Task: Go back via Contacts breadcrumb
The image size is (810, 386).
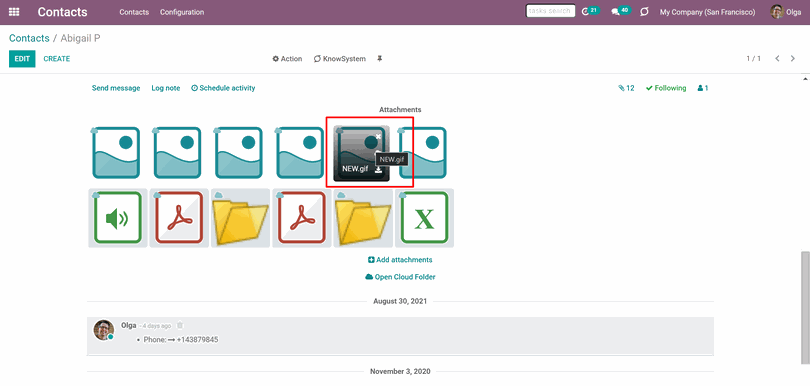Action: [29, 38]
